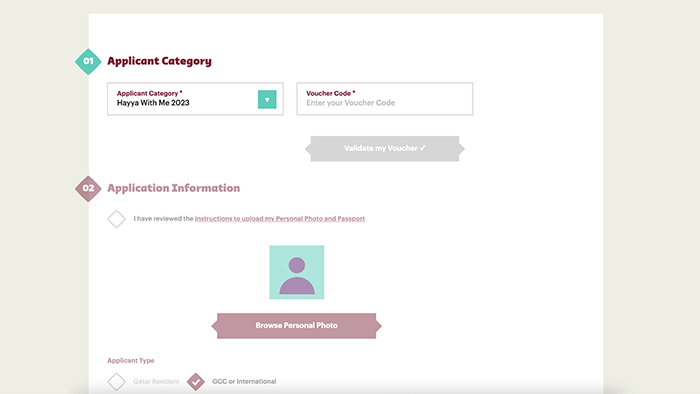Select the 'Hayya With Me 2023' value

point(153,103)
